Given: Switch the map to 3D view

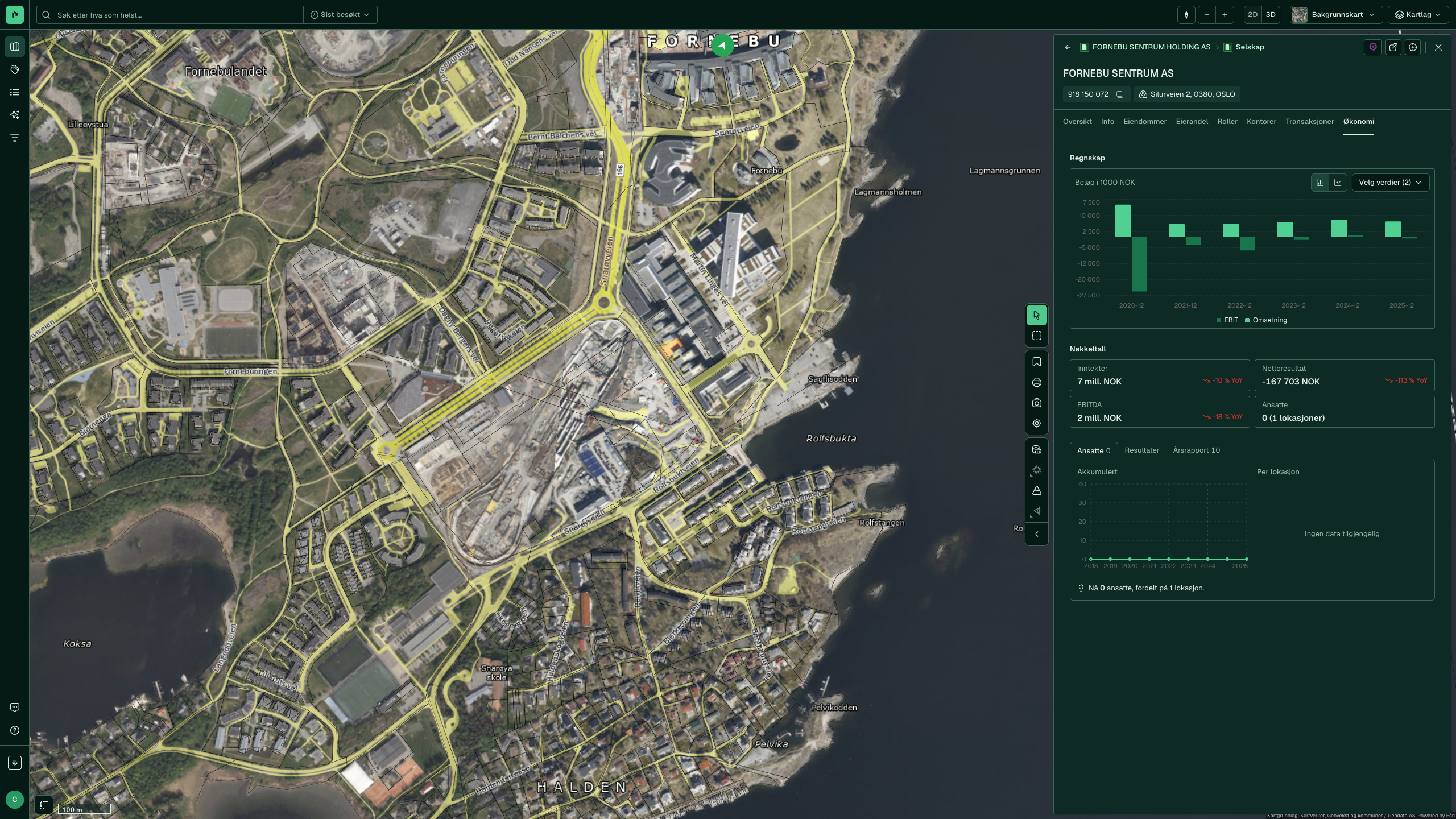Looking at the screenshot, I should click(1271, 15).
